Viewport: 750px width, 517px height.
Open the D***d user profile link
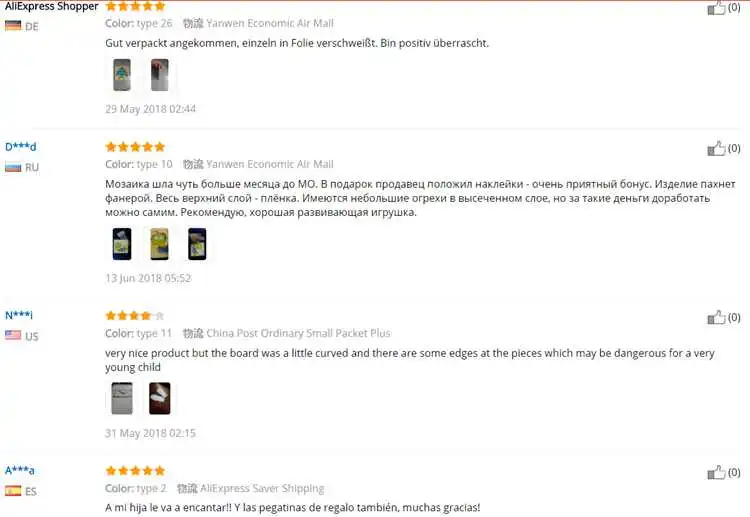click(x=21, y=147)
